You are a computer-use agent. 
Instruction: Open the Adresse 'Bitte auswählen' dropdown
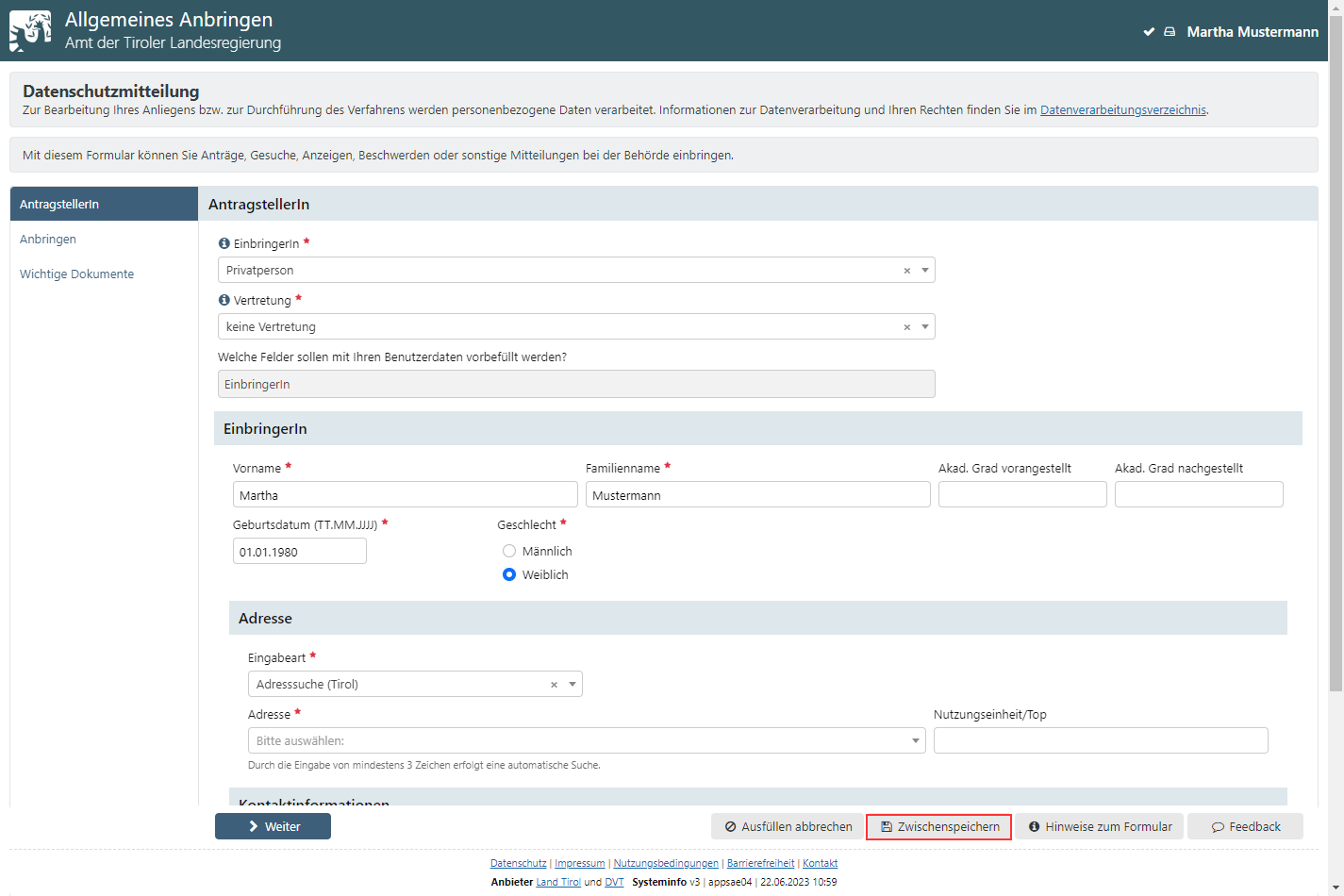point(915,740)
